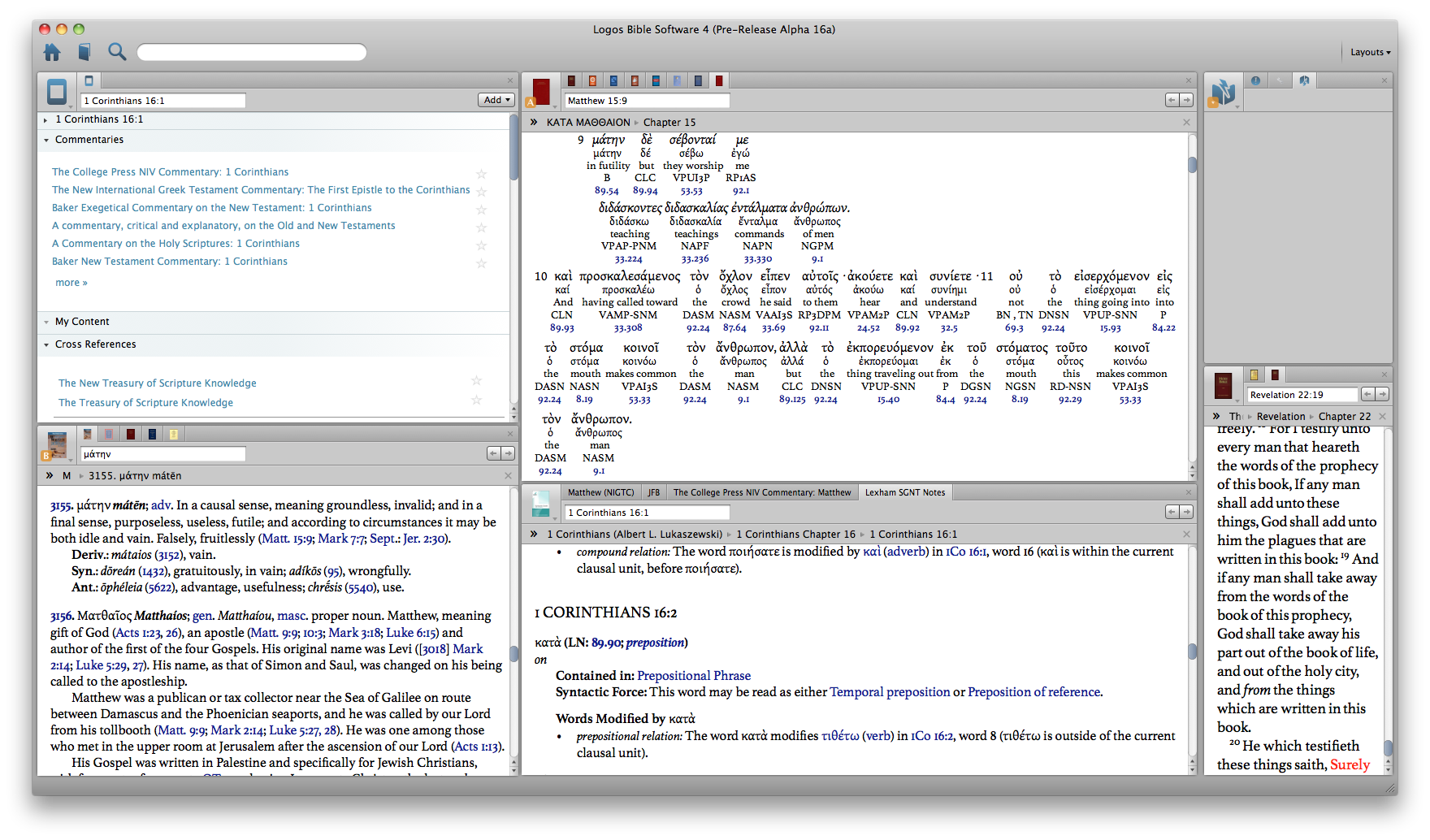Go forward in the μάτην lexicon panel
This screenshot has width=1430, height=840.
point(508,453)
